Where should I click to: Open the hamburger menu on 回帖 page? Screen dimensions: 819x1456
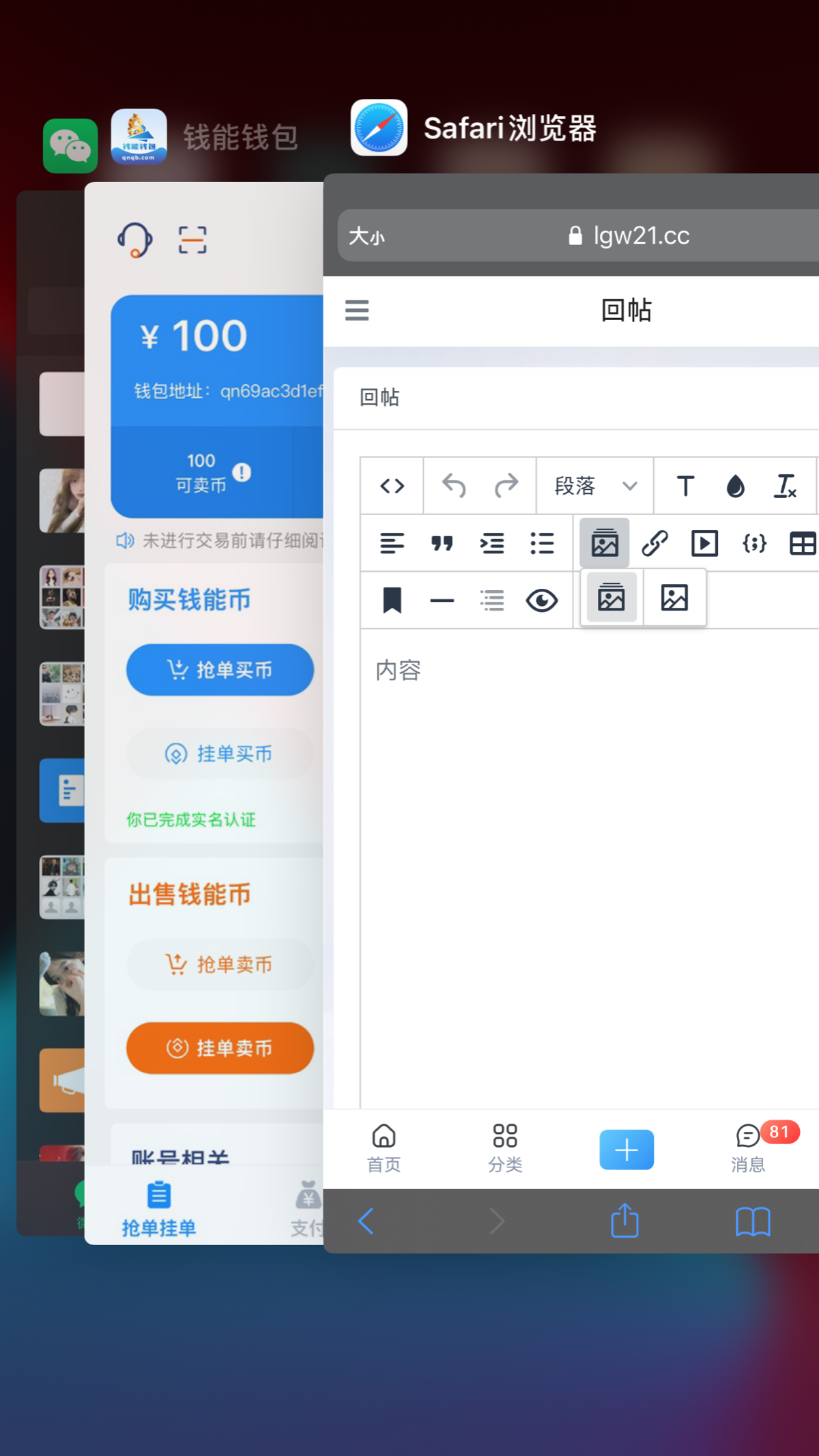[357, 310]
